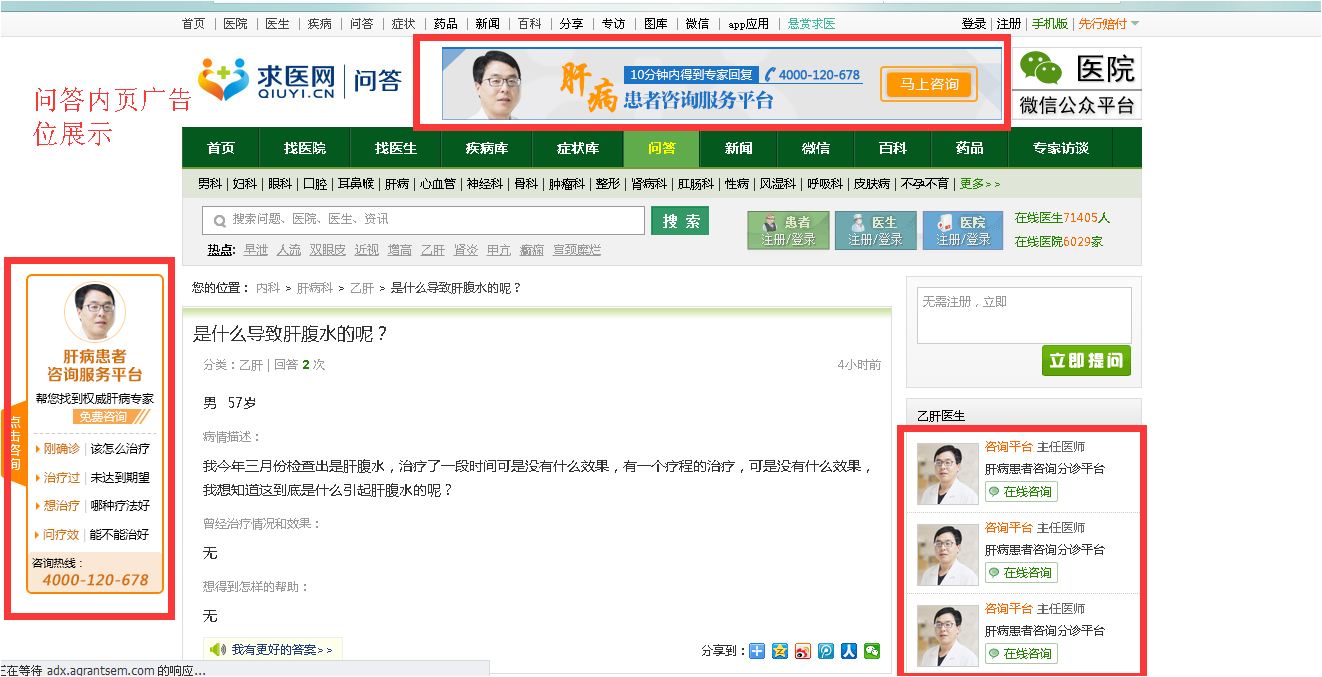
Task: Share to Sina Weibo icon
Action: click(803, 650)
